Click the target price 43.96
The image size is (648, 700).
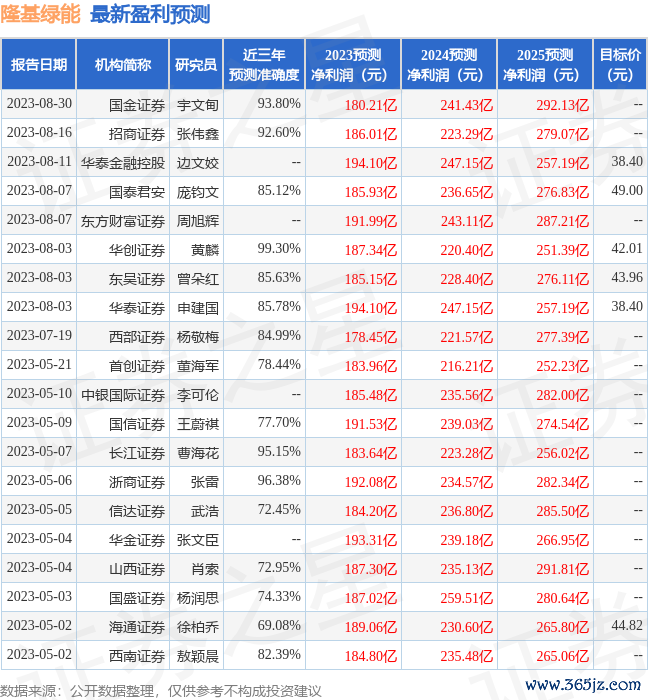(627, 278)
